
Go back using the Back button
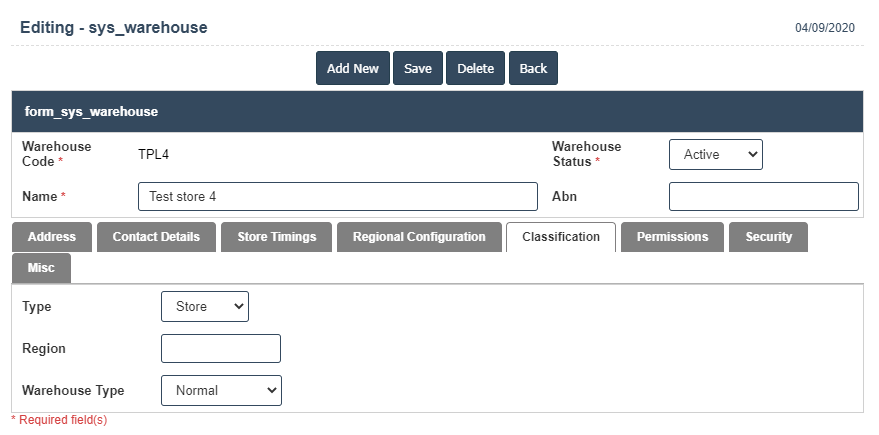533,68
